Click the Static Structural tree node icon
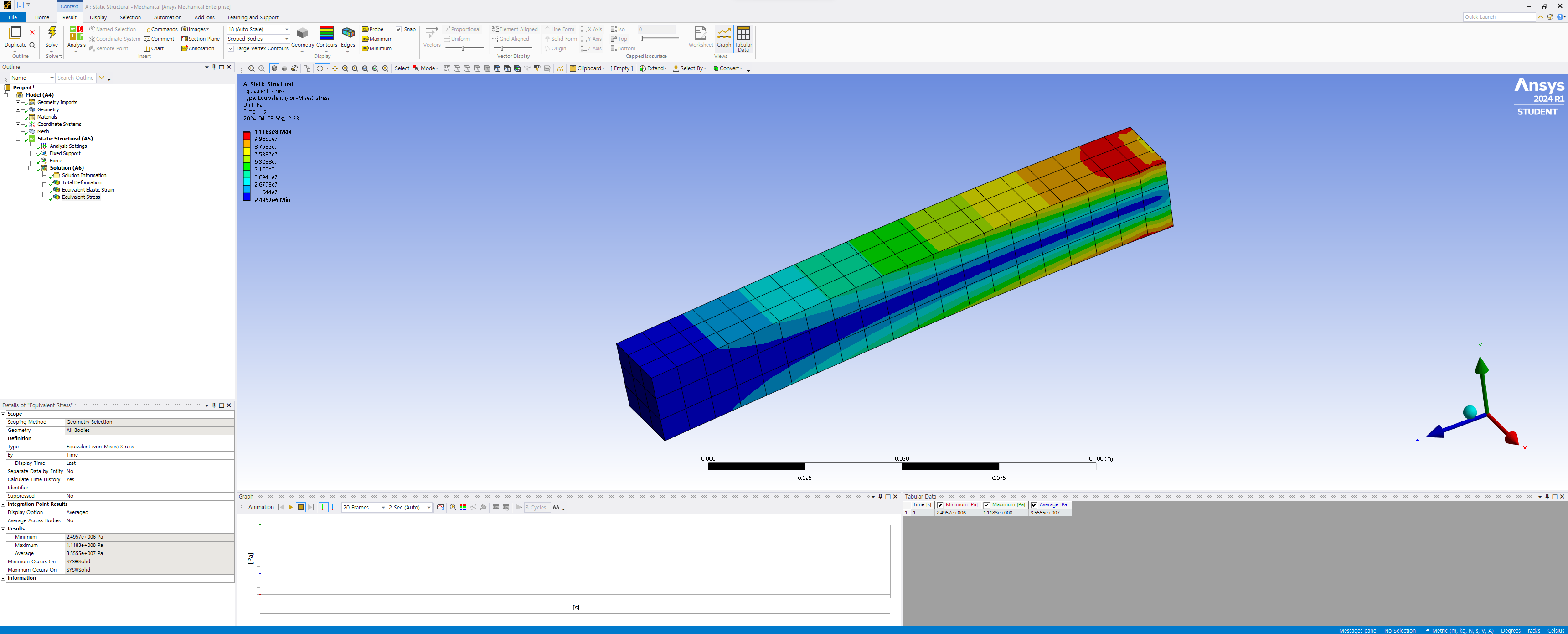 coord(32,139)
